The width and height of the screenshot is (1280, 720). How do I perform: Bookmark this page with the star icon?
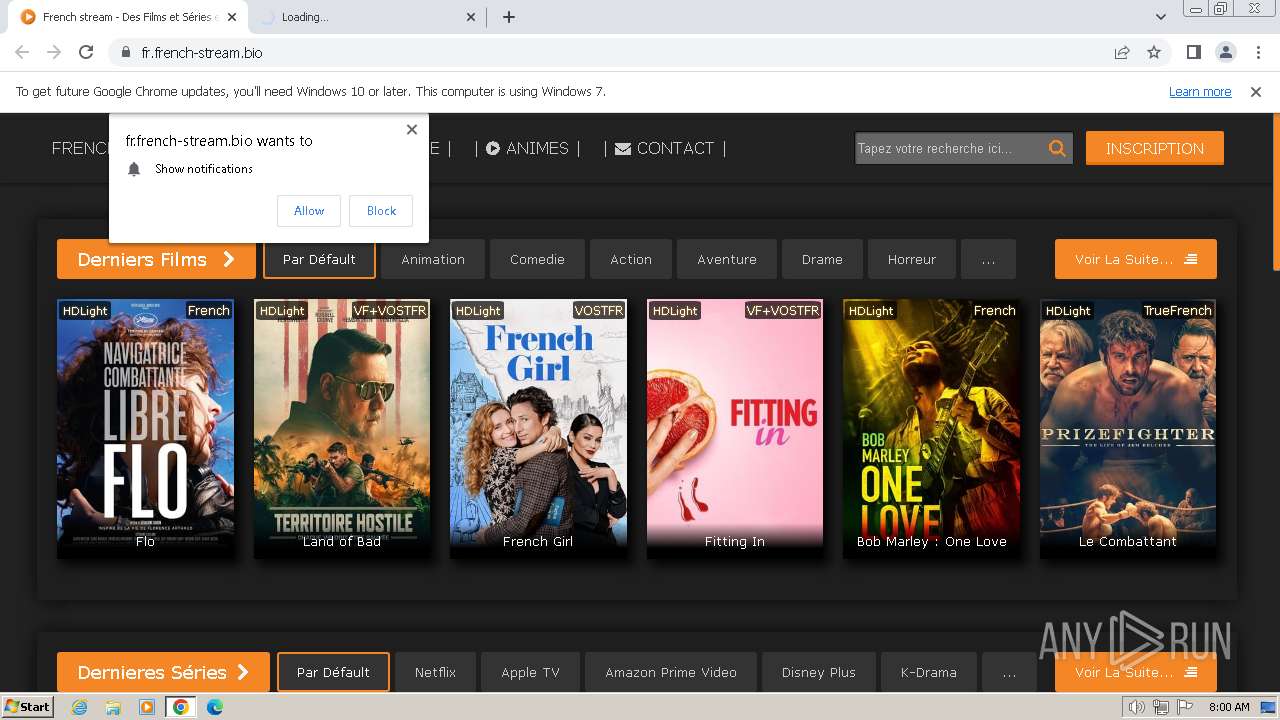(x=1154, y=52)
